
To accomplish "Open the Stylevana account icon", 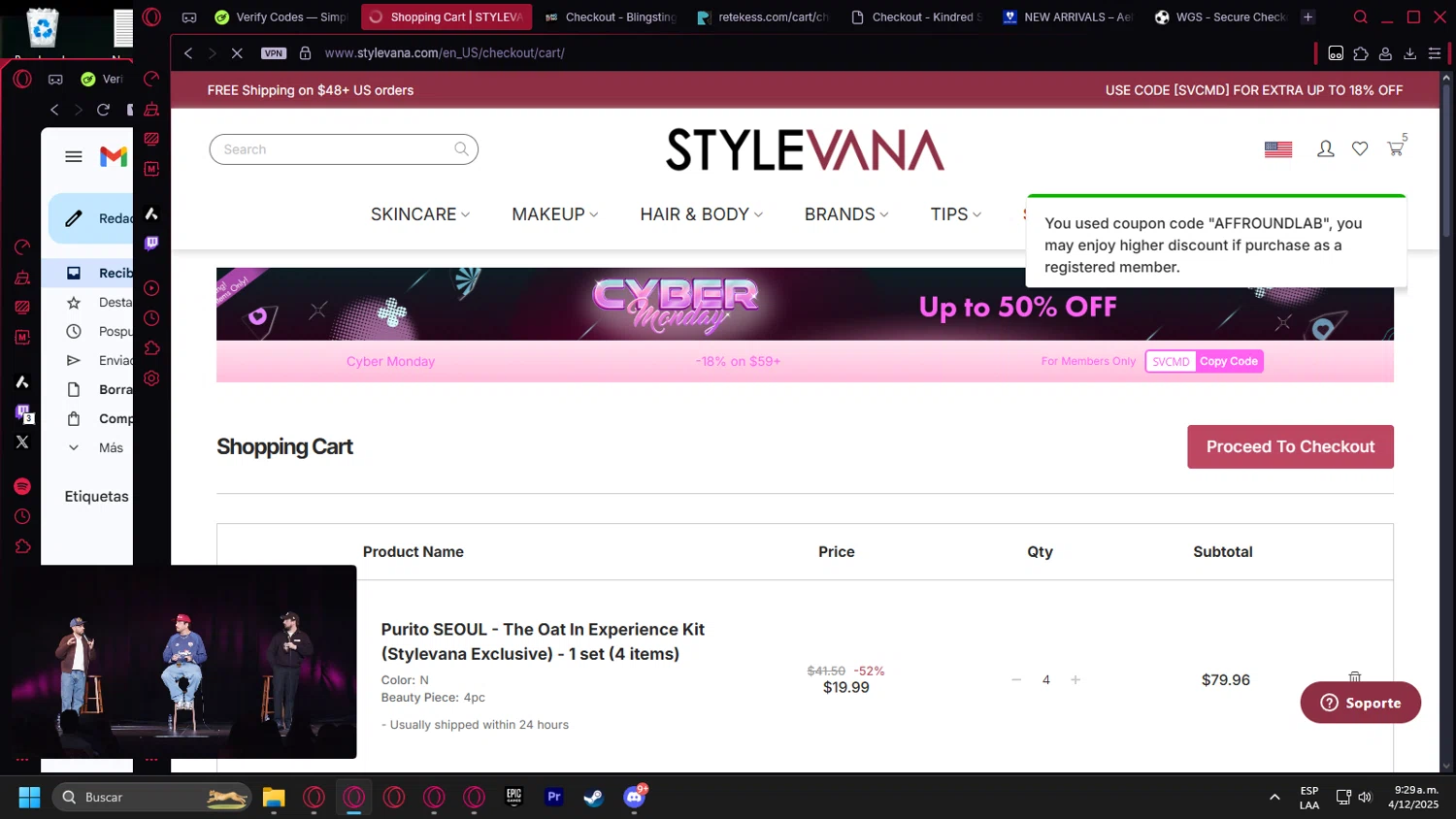I will pos(1325,148).
